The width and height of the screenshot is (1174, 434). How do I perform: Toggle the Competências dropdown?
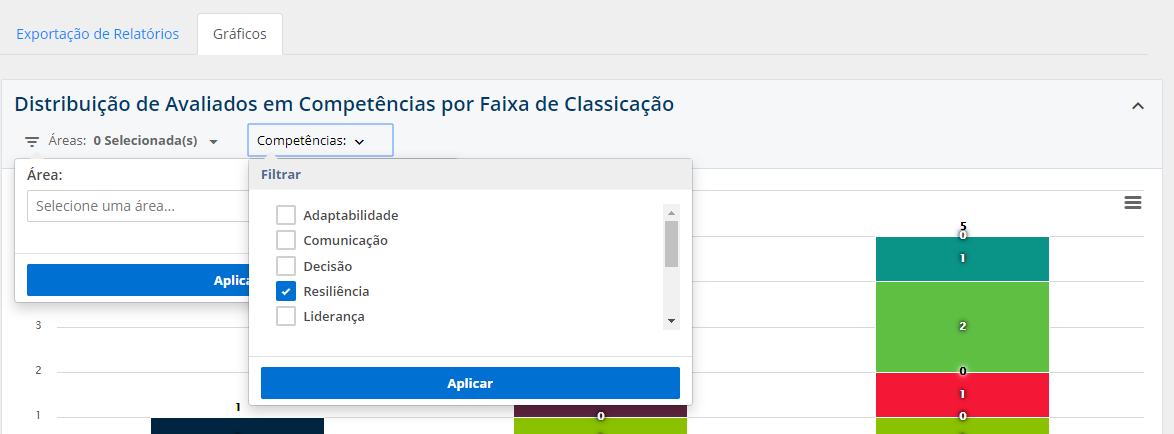coord(320,141)
